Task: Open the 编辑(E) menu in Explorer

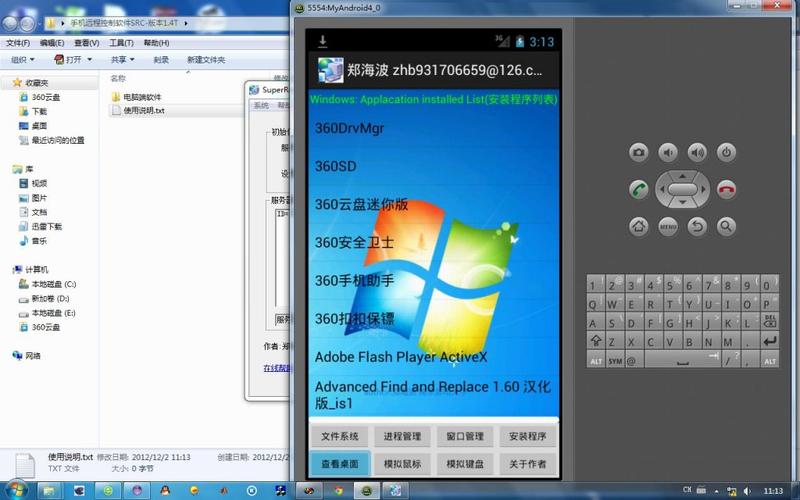Action: 52,43
